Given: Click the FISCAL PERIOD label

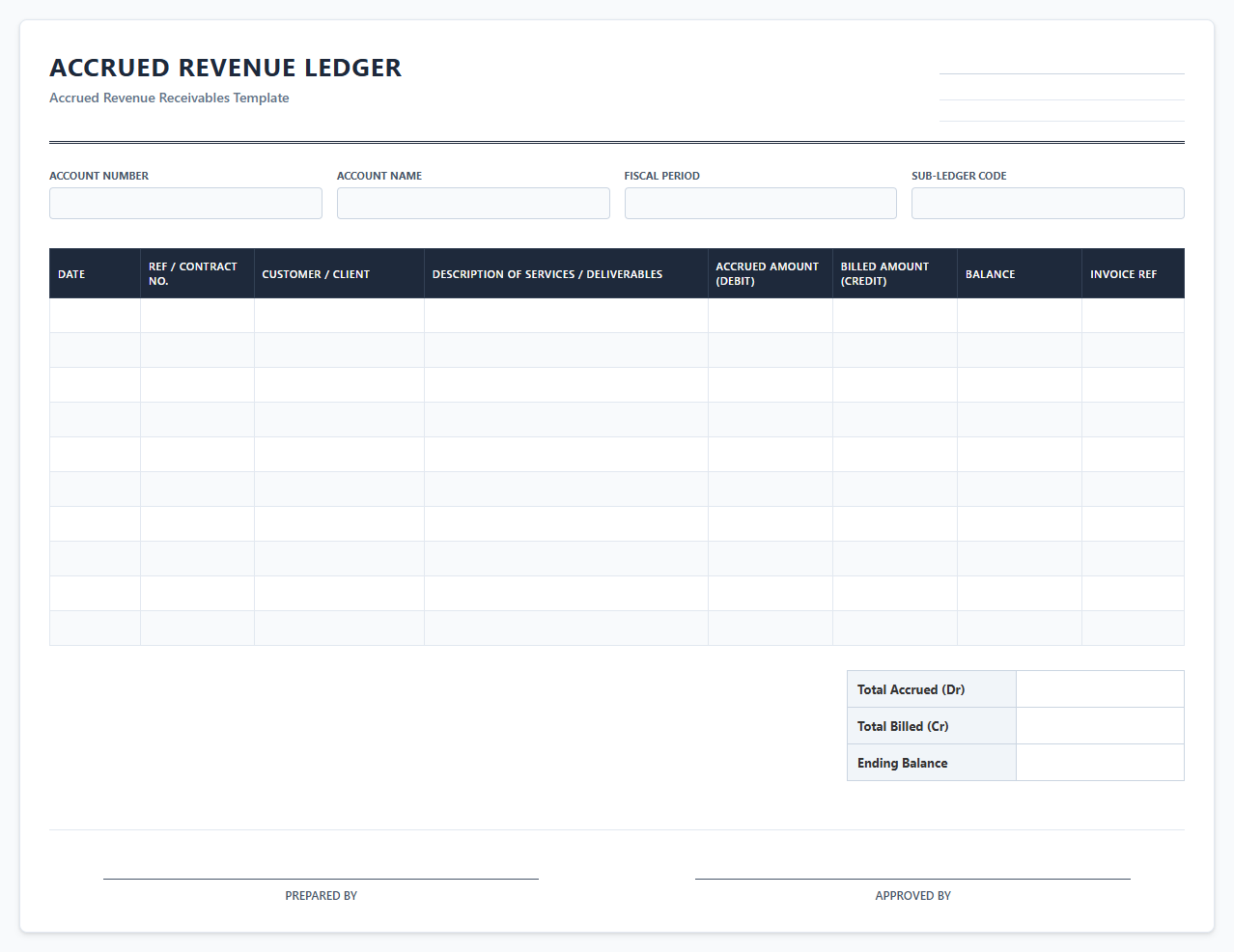Looking at the screenshot, I should 661,176.
